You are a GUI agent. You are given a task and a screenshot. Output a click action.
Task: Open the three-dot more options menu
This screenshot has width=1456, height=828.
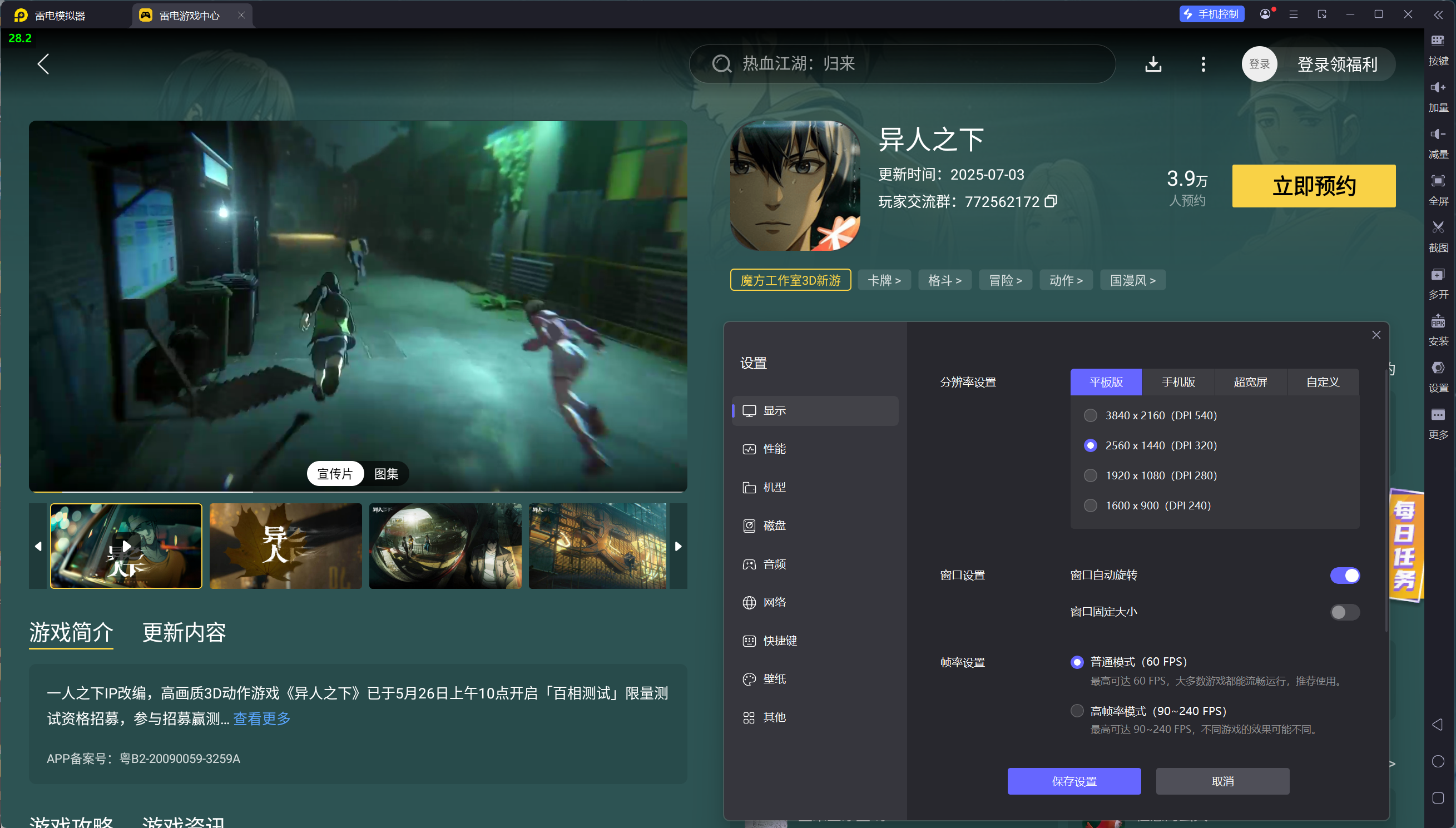click(x=1203, y=64)
